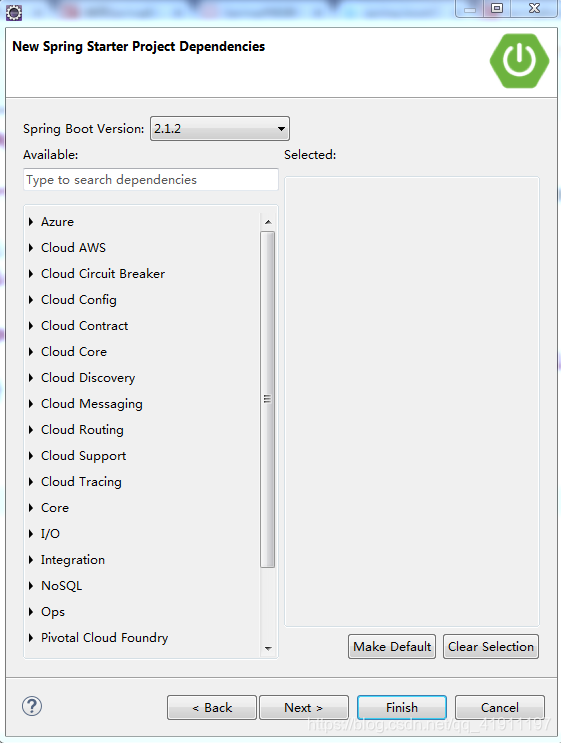561x743 pixels.
Task: Select the I/O tree label
Action: [x=50, y=534]
